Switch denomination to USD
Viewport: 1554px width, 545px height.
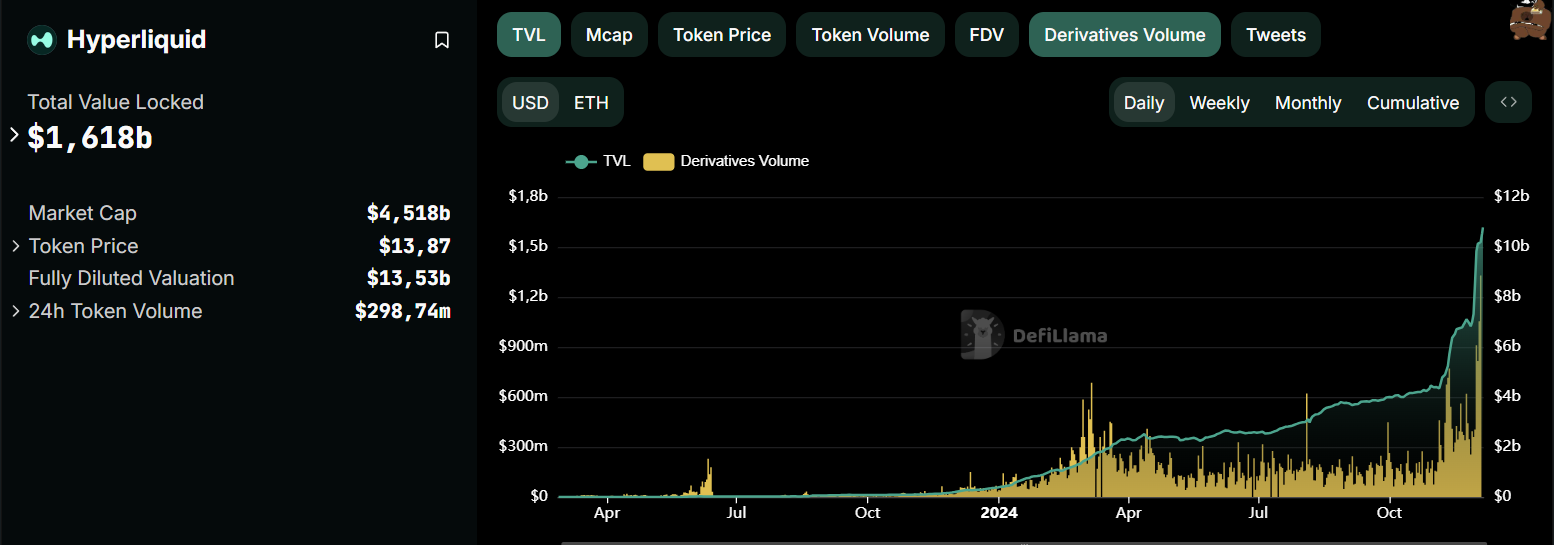(x=530, y=103)
